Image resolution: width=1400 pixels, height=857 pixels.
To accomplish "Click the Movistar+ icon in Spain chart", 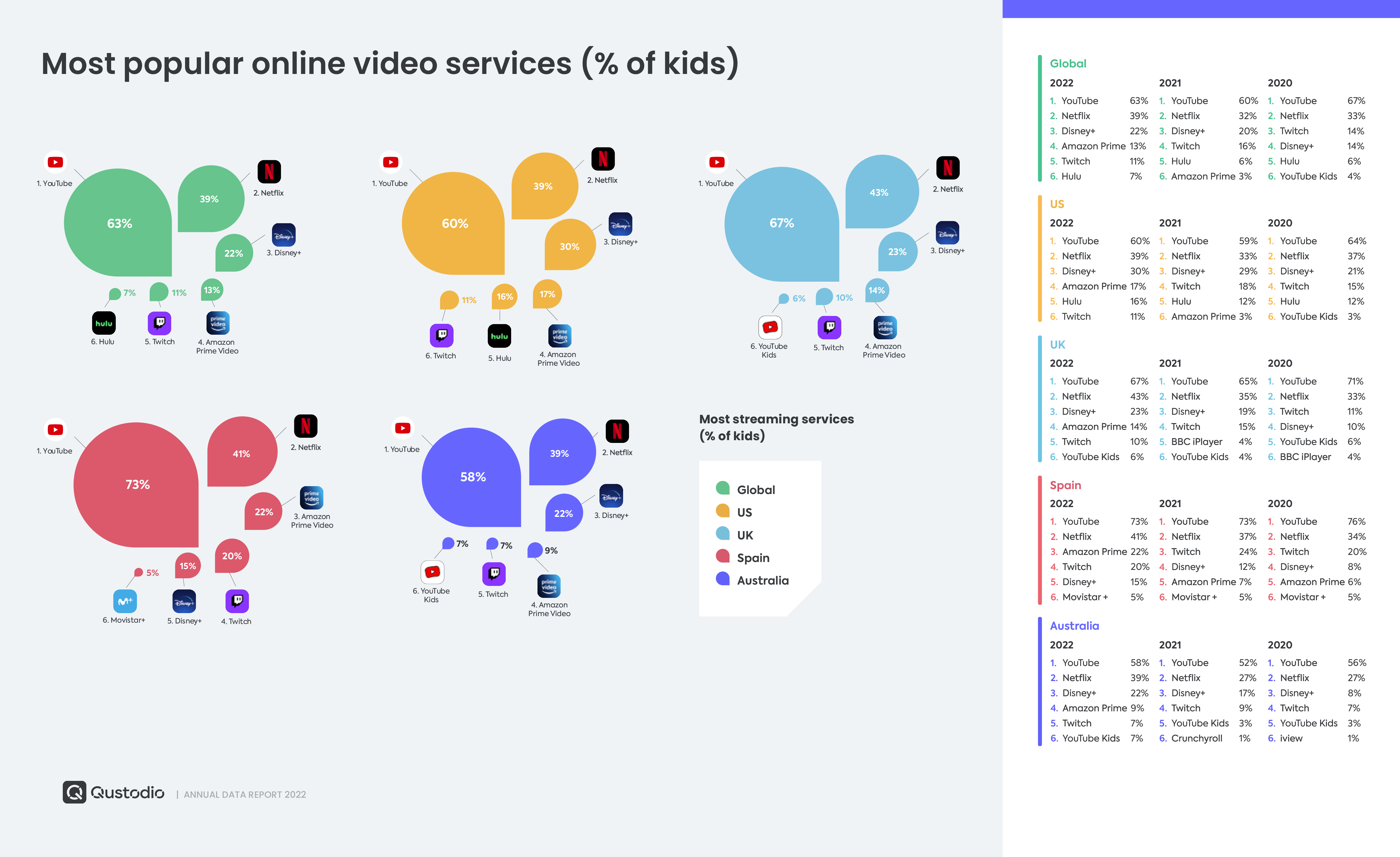I will 124,601.
